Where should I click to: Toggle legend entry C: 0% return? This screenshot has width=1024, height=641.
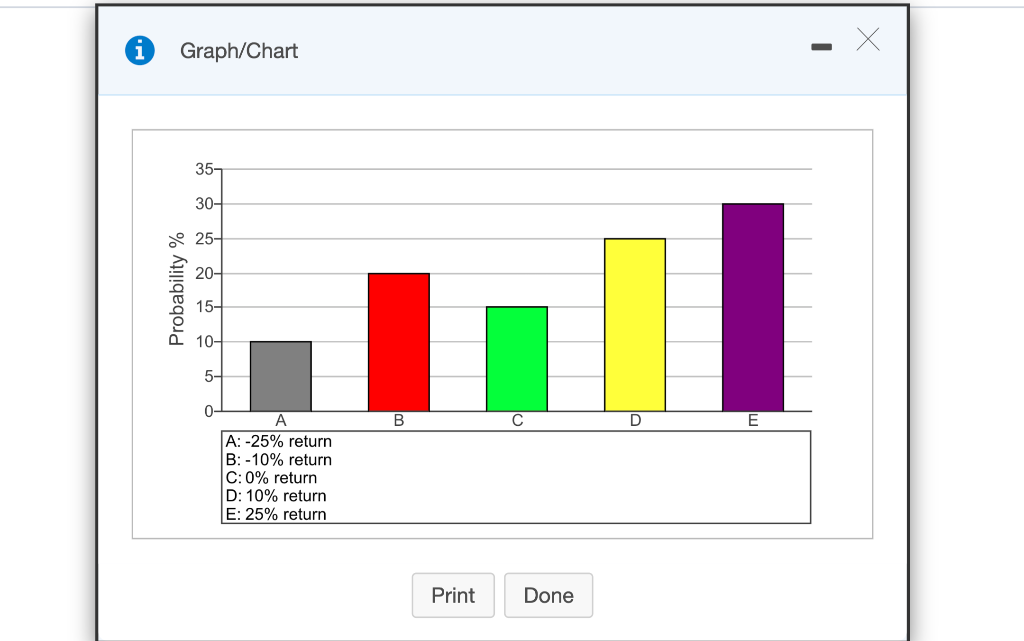pos(270,477)
